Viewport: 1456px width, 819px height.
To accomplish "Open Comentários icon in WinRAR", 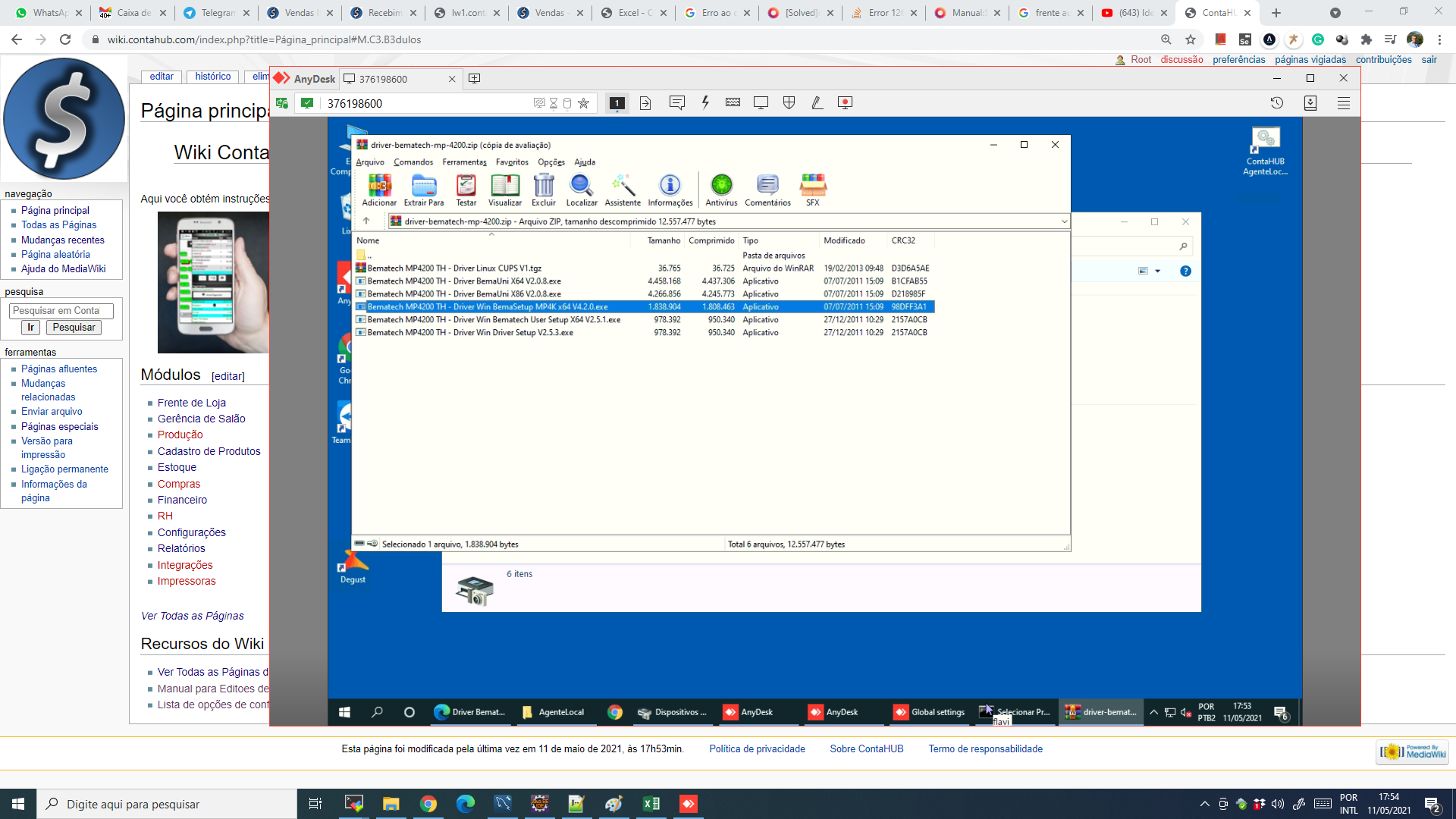I will point(767,190).
